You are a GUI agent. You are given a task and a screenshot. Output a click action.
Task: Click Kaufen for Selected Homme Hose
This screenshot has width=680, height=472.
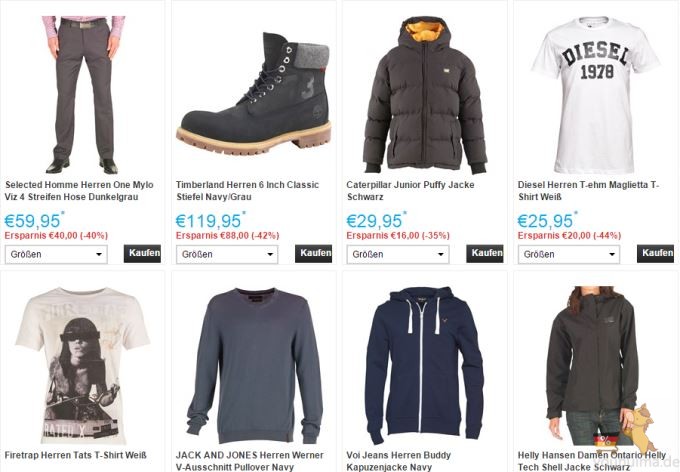pos(142,253)
